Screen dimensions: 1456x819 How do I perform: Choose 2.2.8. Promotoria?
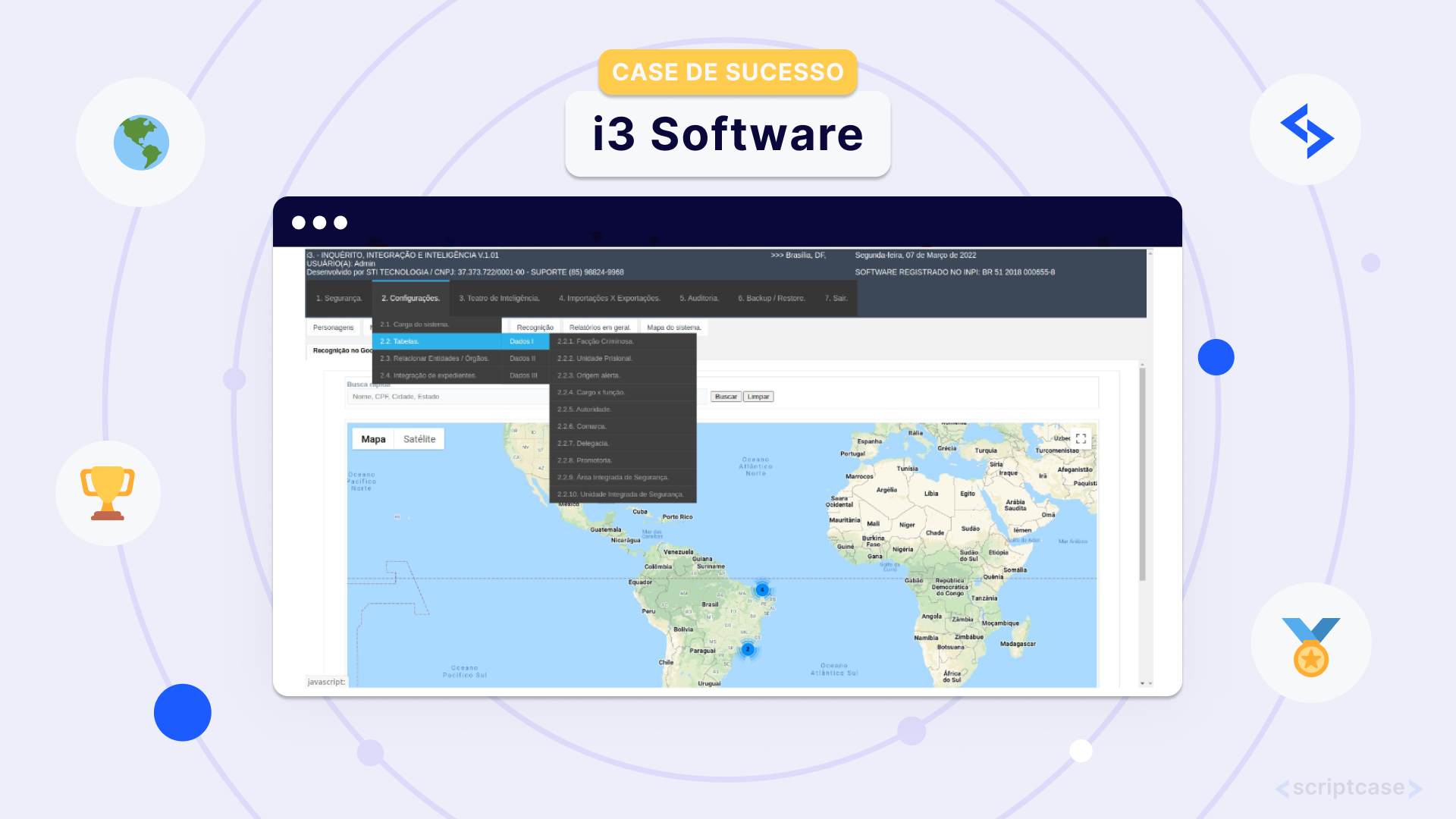coord(623,460)
